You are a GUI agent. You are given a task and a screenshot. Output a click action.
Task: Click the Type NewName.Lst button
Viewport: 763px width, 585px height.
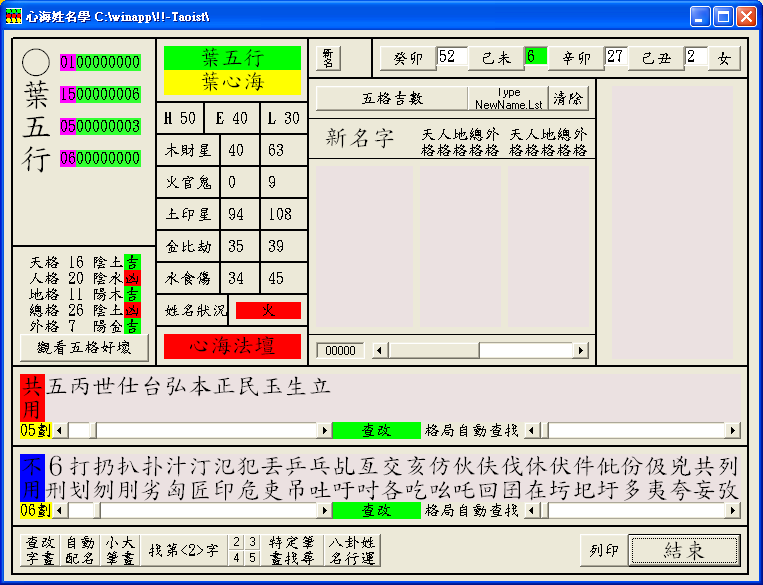click(x=508, y=98)
